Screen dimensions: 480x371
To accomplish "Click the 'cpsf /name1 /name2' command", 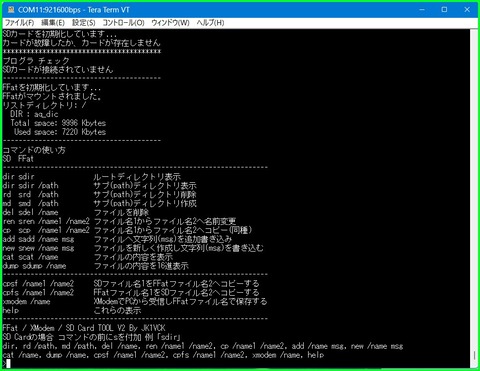I will tap(38, 284).
